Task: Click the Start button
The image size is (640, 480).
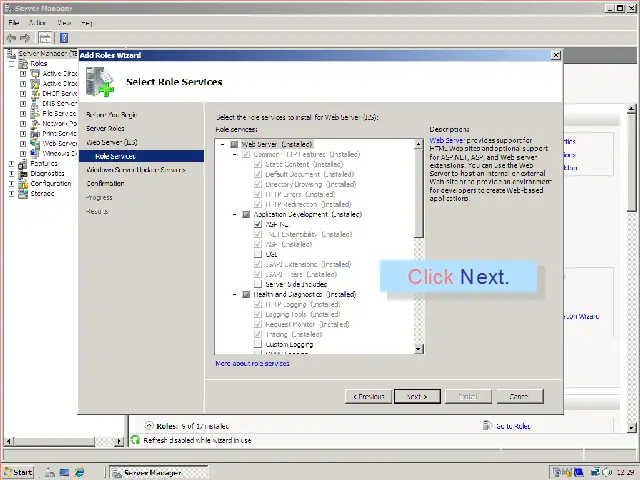Action: 18,472
